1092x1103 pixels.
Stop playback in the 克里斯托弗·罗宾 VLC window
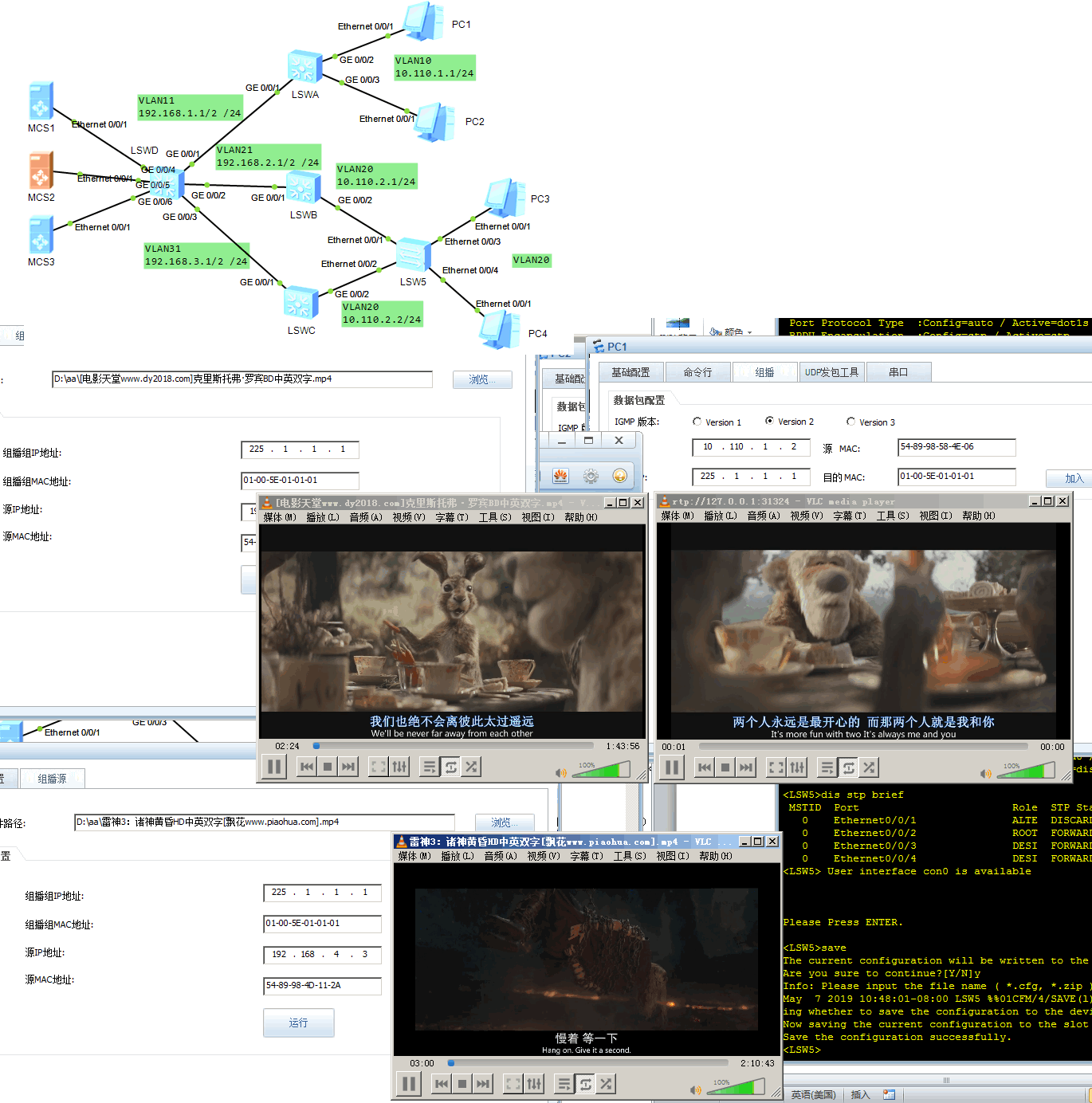click(x=328, y=767)
